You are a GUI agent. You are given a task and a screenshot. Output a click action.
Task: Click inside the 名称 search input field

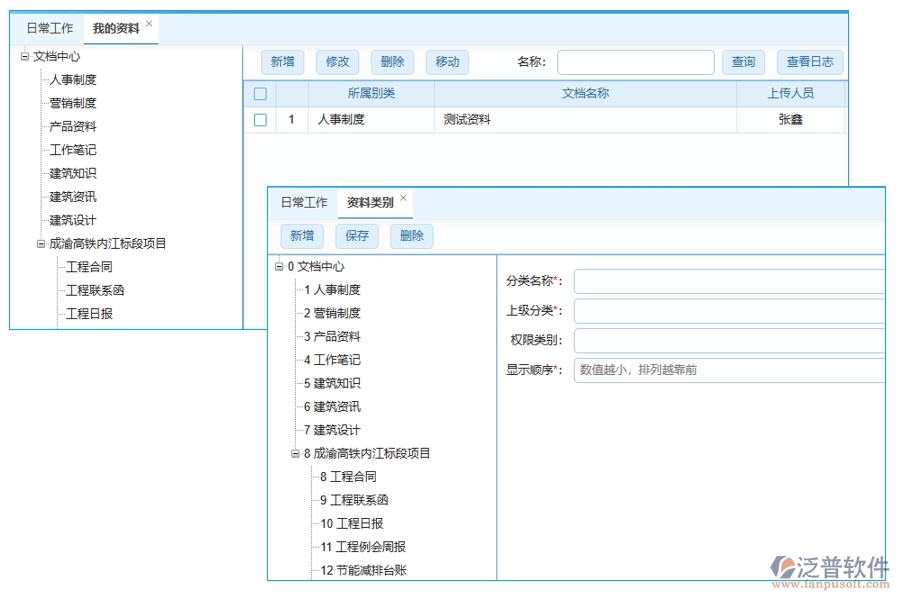tap(635, 61)
